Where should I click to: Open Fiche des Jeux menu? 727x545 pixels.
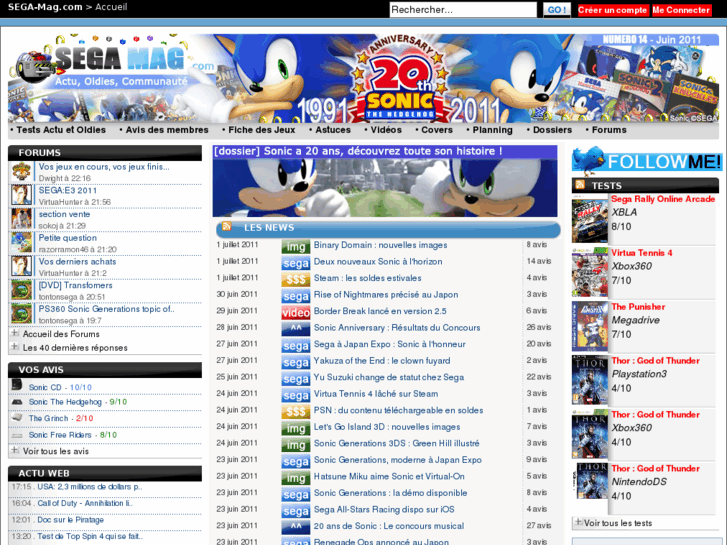[x=261, y=130]
